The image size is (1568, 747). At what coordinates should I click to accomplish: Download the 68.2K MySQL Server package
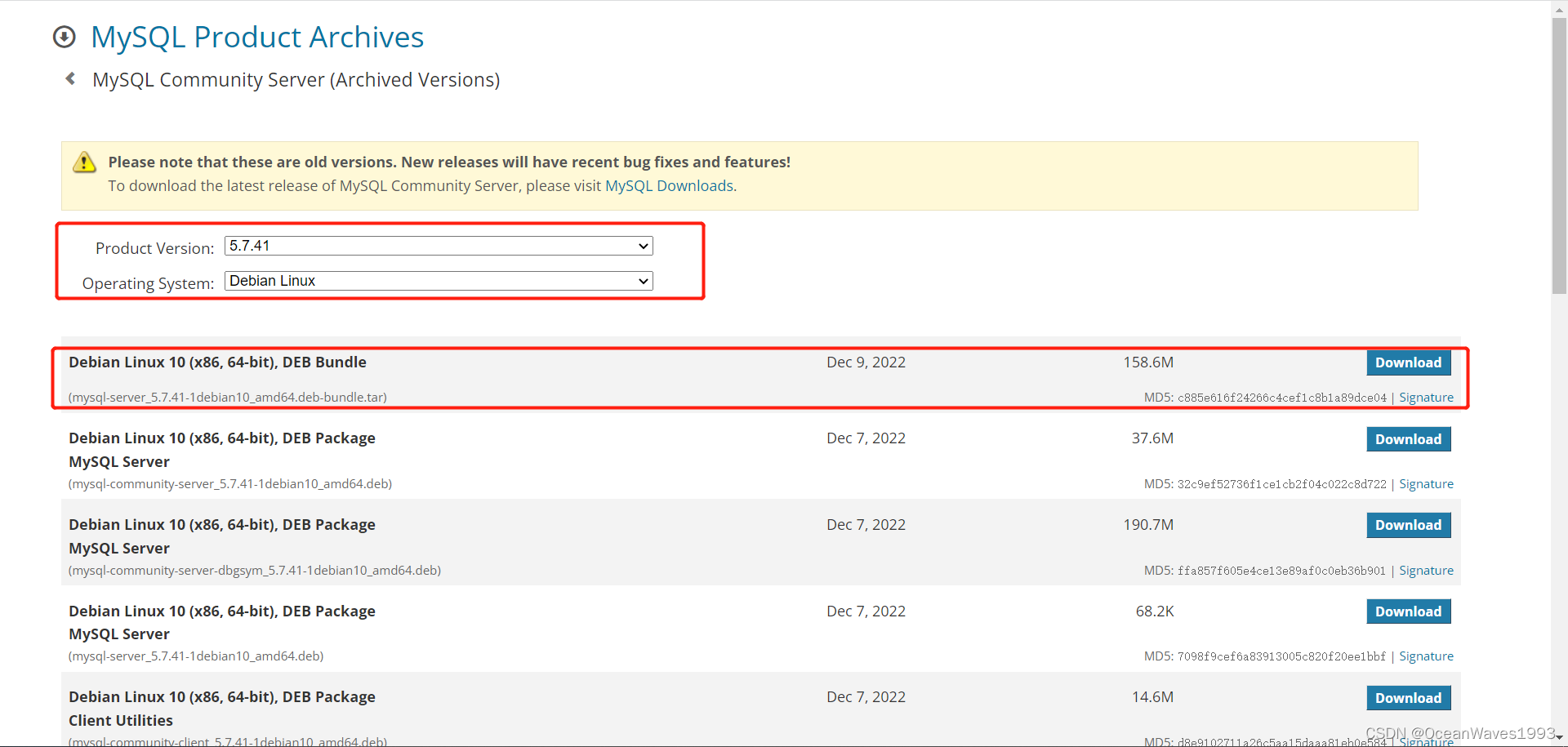coord(1409,611)
